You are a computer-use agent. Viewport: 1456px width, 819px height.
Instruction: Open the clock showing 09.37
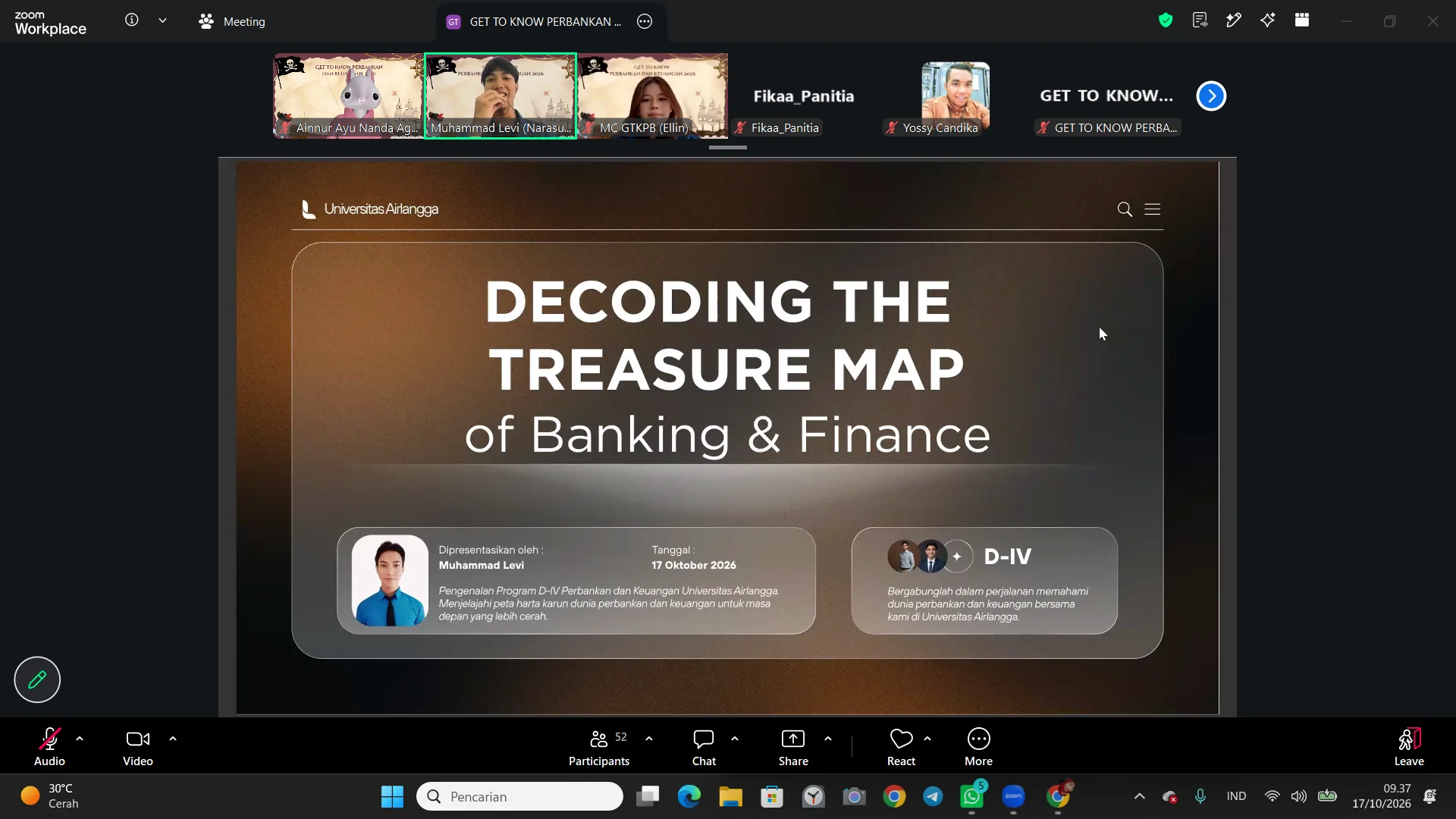[x=1382, y=796]
